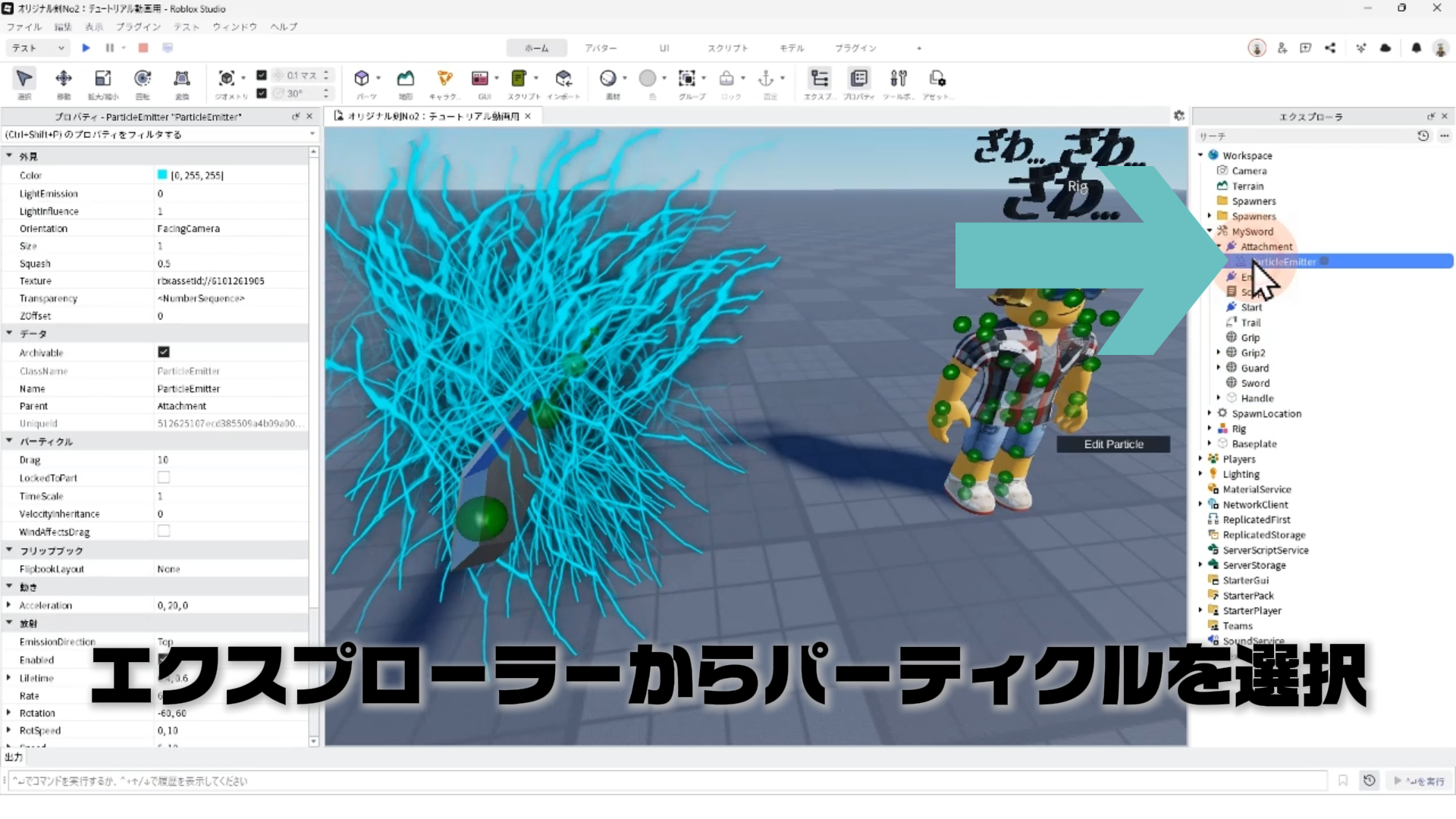Image resolution: width=1456 pixels, height=819 pixels.
Task: Click the cyan Color property swatch
Action: (x=162, y=175)
